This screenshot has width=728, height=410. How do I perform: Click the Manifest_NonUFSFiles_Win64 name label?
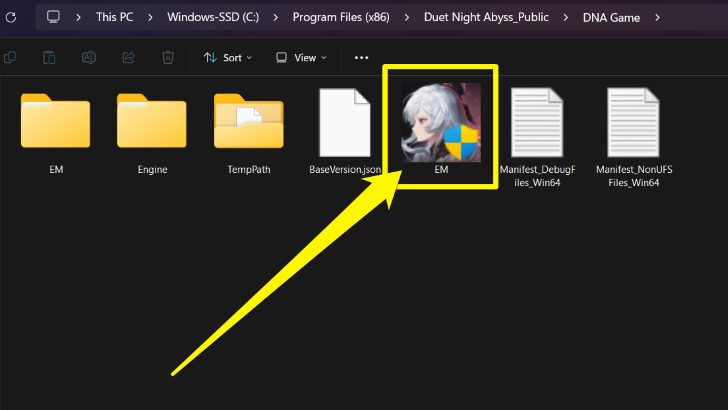click(x=634, y=176)
